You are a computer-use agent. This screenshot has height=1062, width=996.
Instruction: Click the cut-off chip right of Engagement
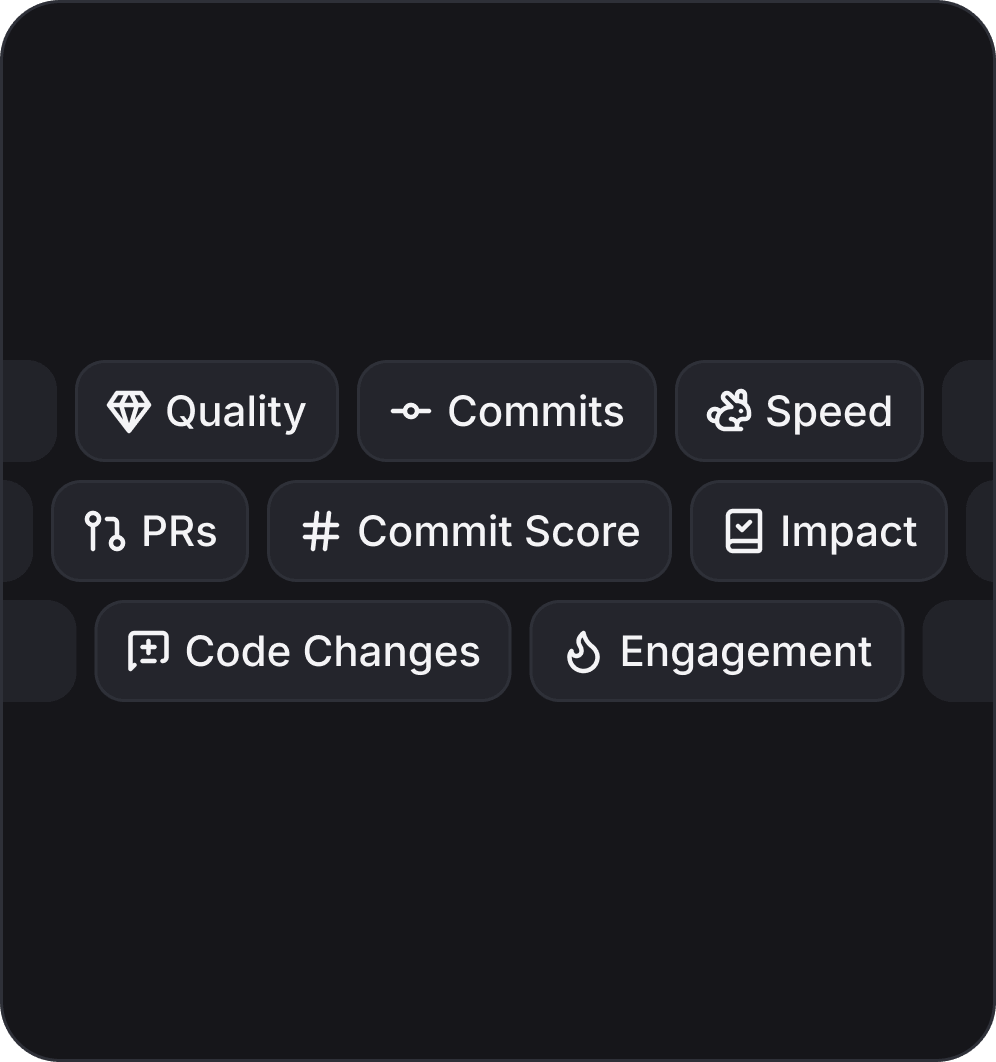tap(958, 651)
